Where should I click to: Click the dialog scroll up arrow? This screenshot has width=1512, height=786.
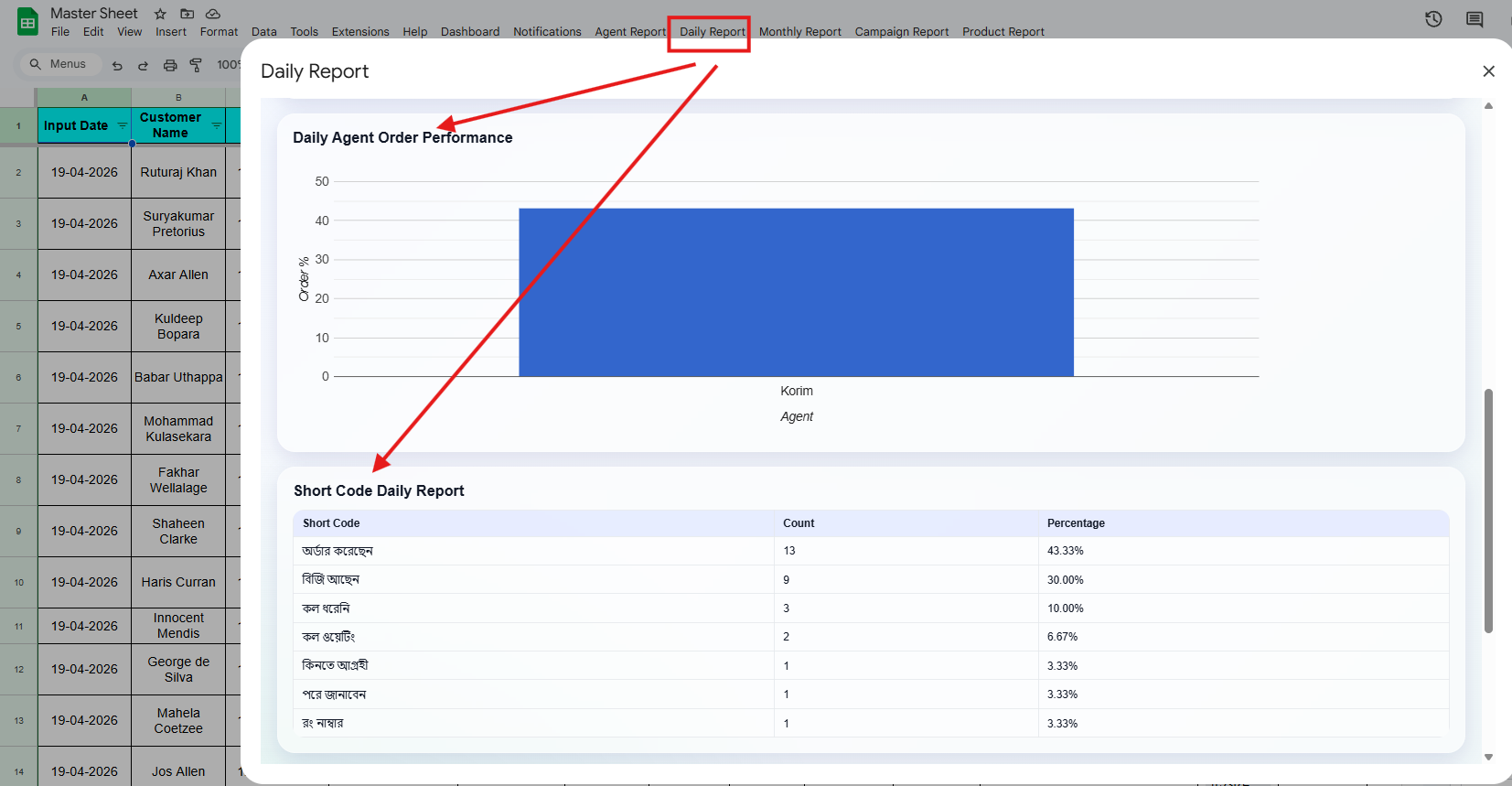click(1488, 106)
